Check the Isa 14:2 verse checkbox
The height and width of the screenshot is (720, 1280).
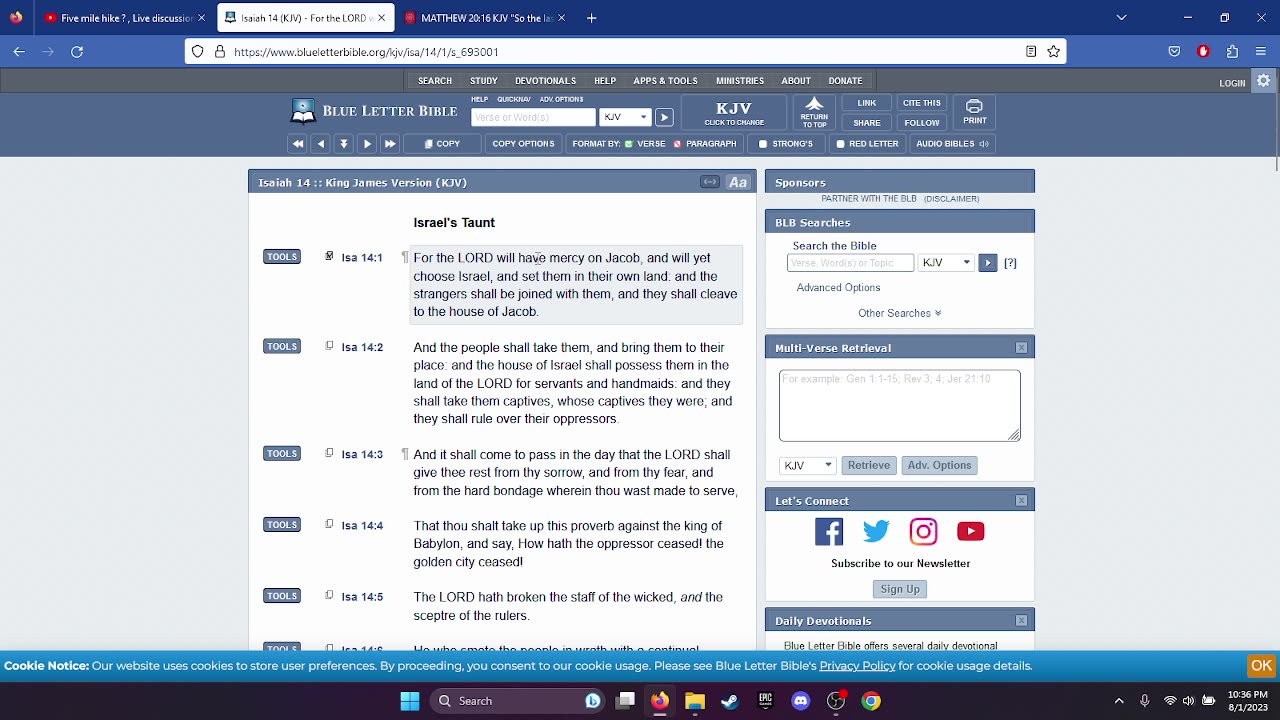click(x=329, y=346)
